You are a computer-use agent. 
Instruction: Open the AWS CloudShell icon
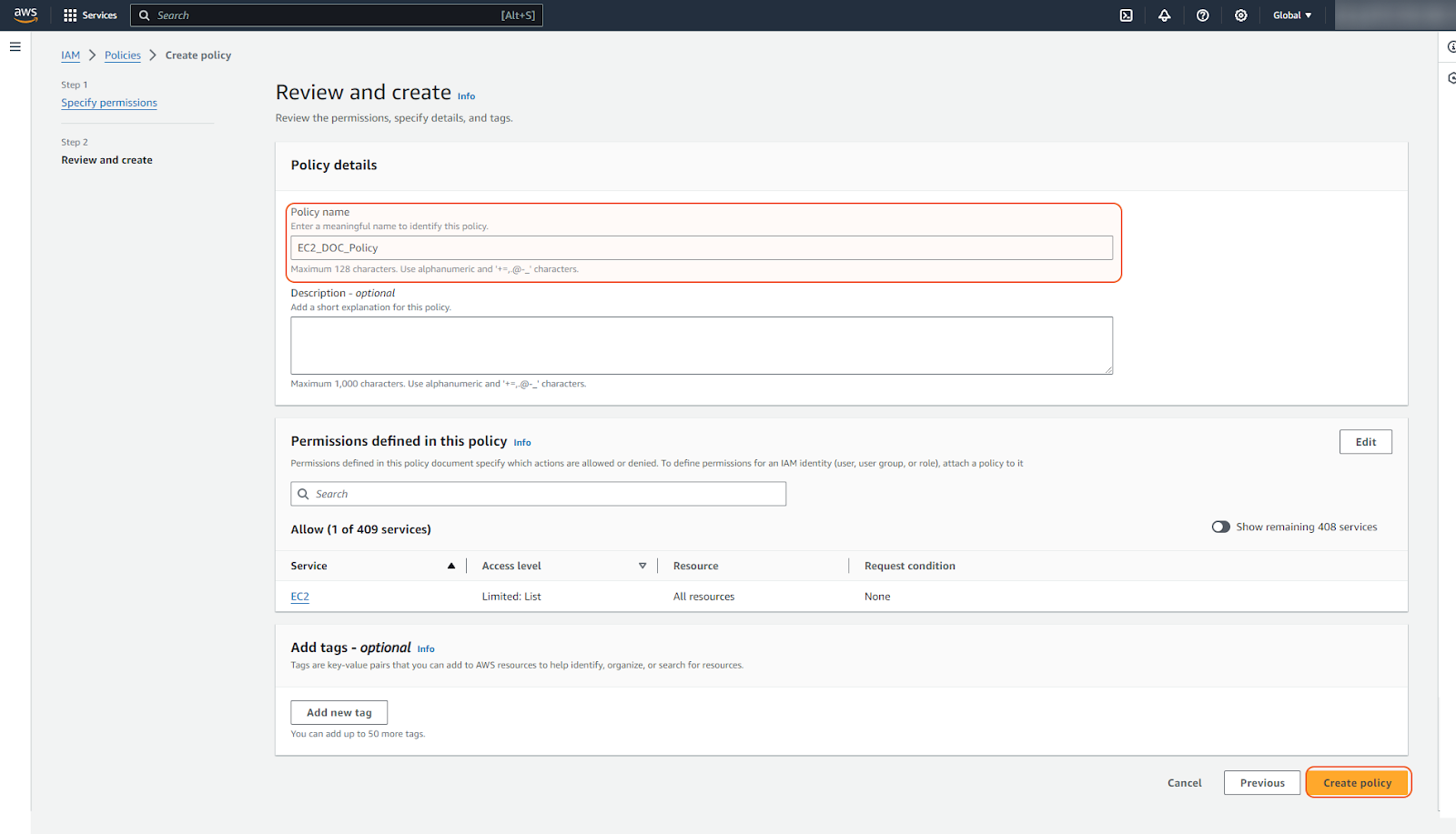point(1126,15)
